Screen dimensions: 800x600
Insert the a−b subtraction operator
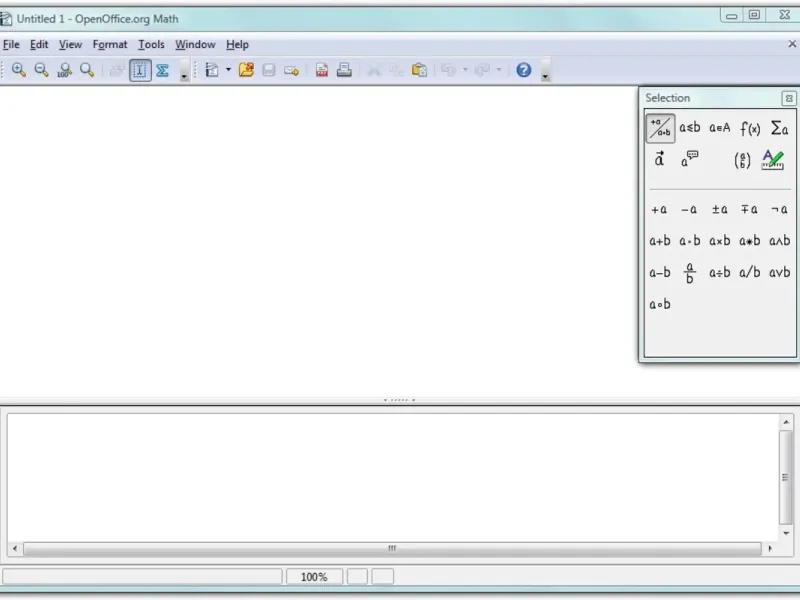click(660, 273)
